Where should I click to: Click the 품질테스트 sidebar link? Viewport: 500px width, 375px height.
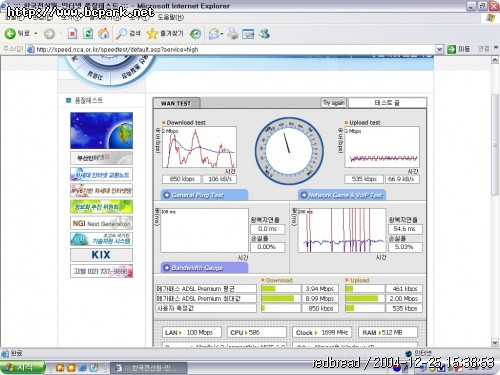[x=88, y=100]
